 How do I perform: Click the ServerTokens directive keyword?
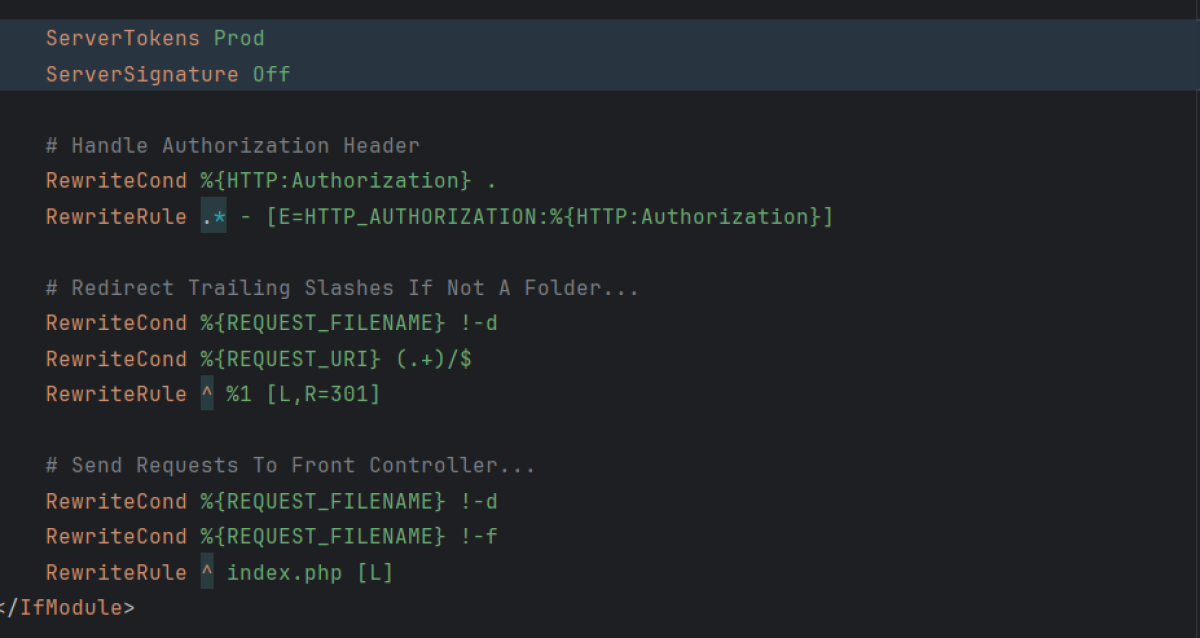(122, 39)
